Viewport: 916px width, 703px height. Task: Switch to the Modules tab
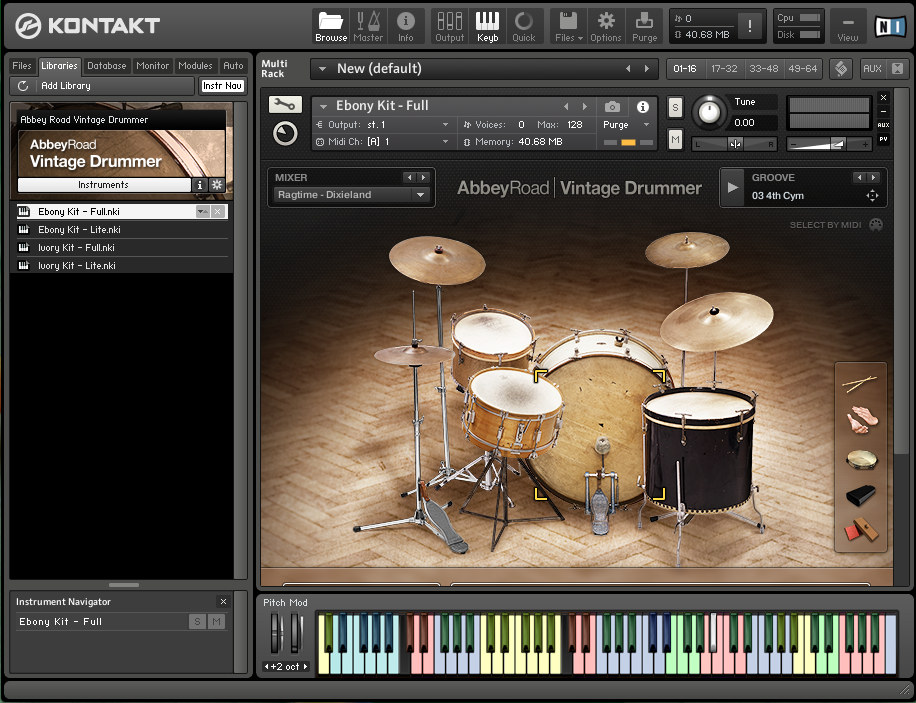pos(196,66)
